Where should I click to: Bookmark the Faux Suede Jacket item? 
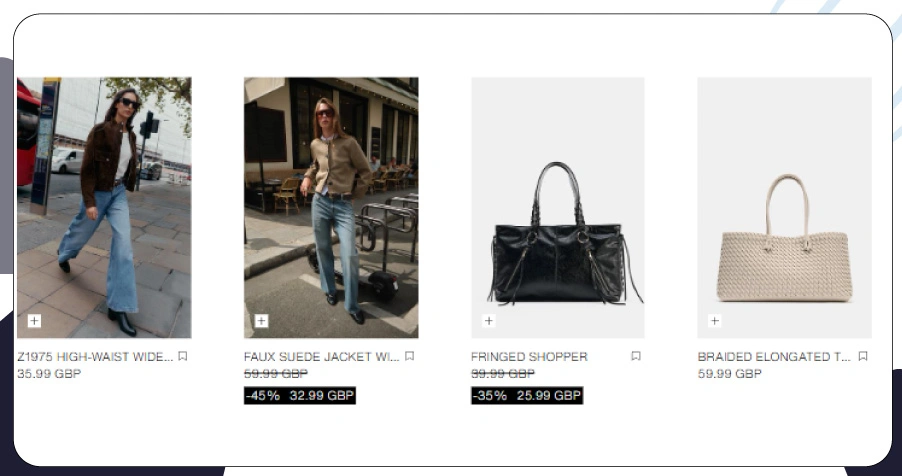pyautogui.click(x=410, y=356)
